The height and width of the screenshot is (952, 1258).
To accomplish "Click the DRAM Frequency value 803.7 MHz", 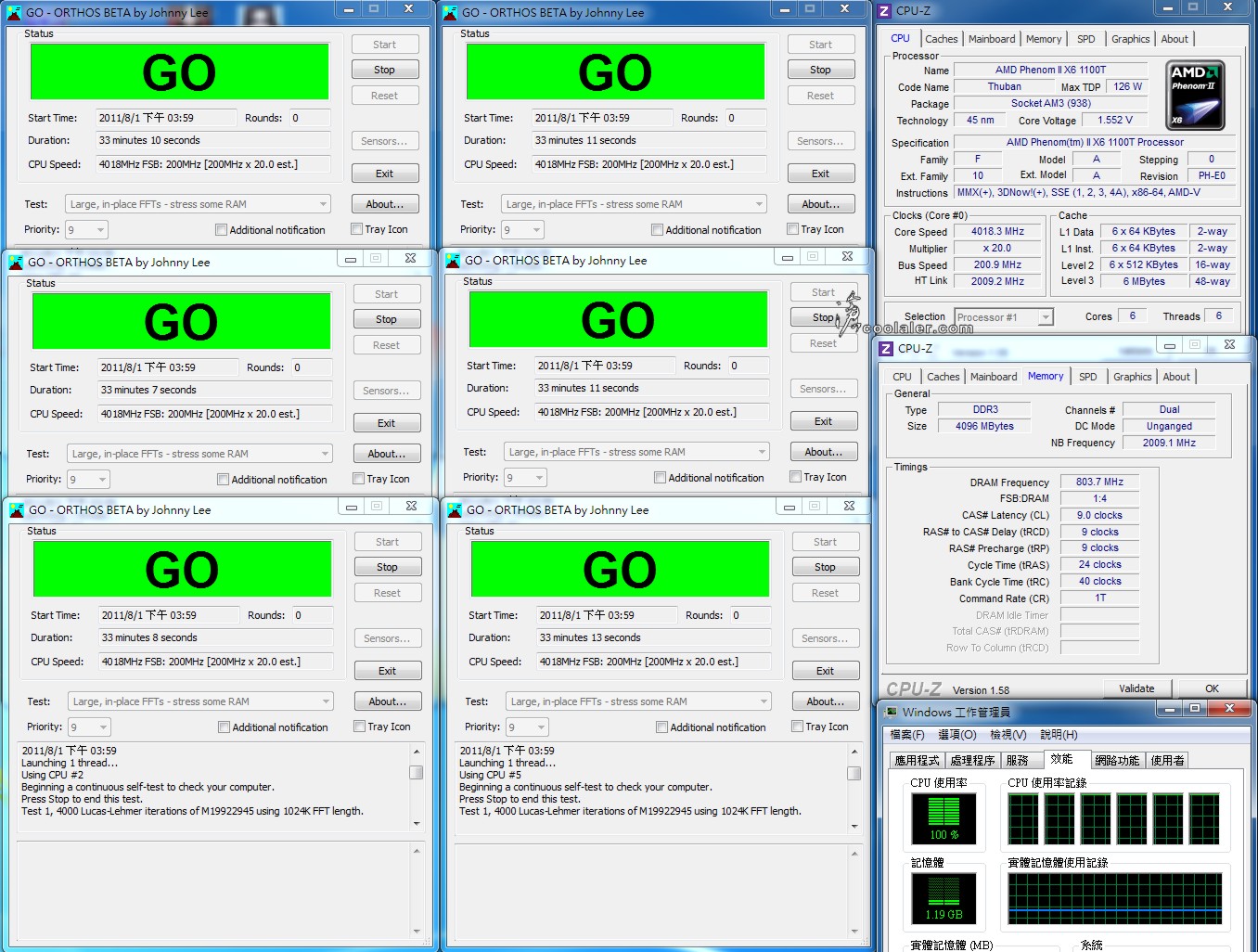I will (1099, 482).
